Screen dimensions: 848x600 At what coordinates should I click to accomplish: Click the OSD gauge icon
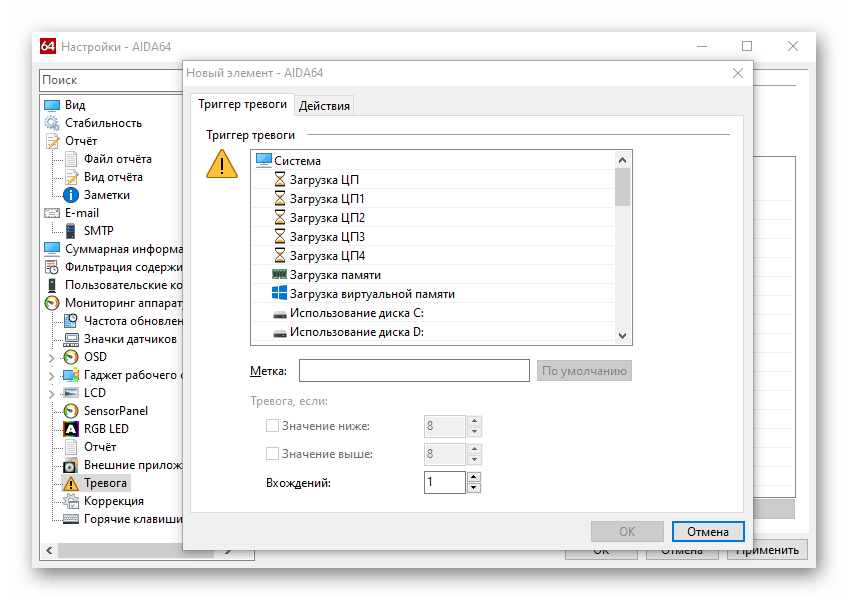point(71,357)
